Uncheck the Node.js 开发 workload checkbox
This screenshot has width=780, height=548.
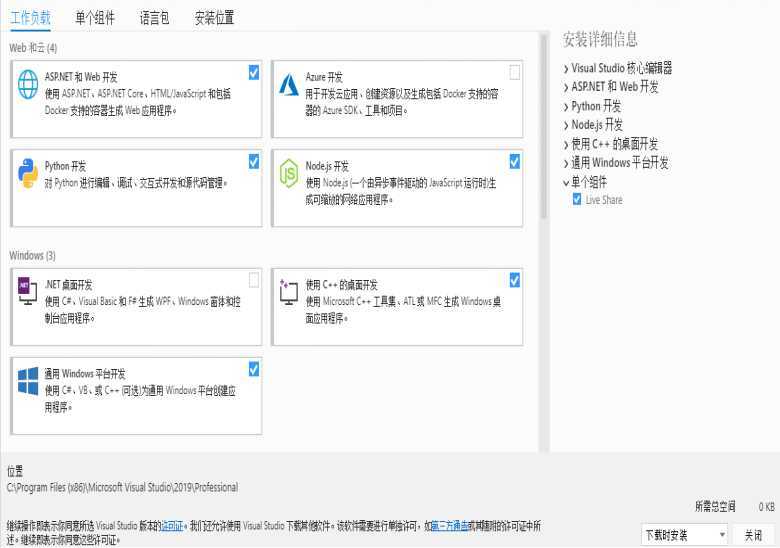514,162
